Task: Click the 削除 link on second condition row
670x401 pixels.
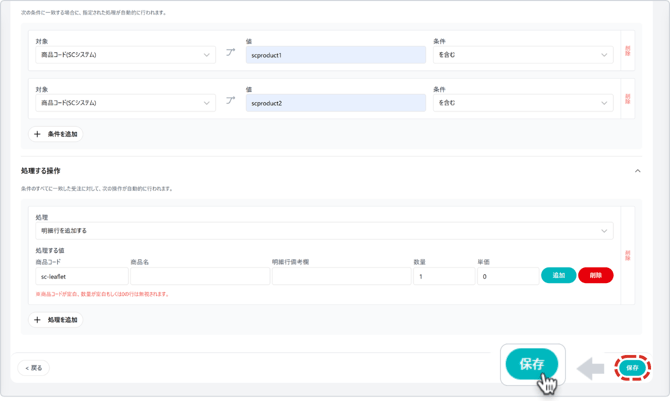Action: tap(628, 99)
